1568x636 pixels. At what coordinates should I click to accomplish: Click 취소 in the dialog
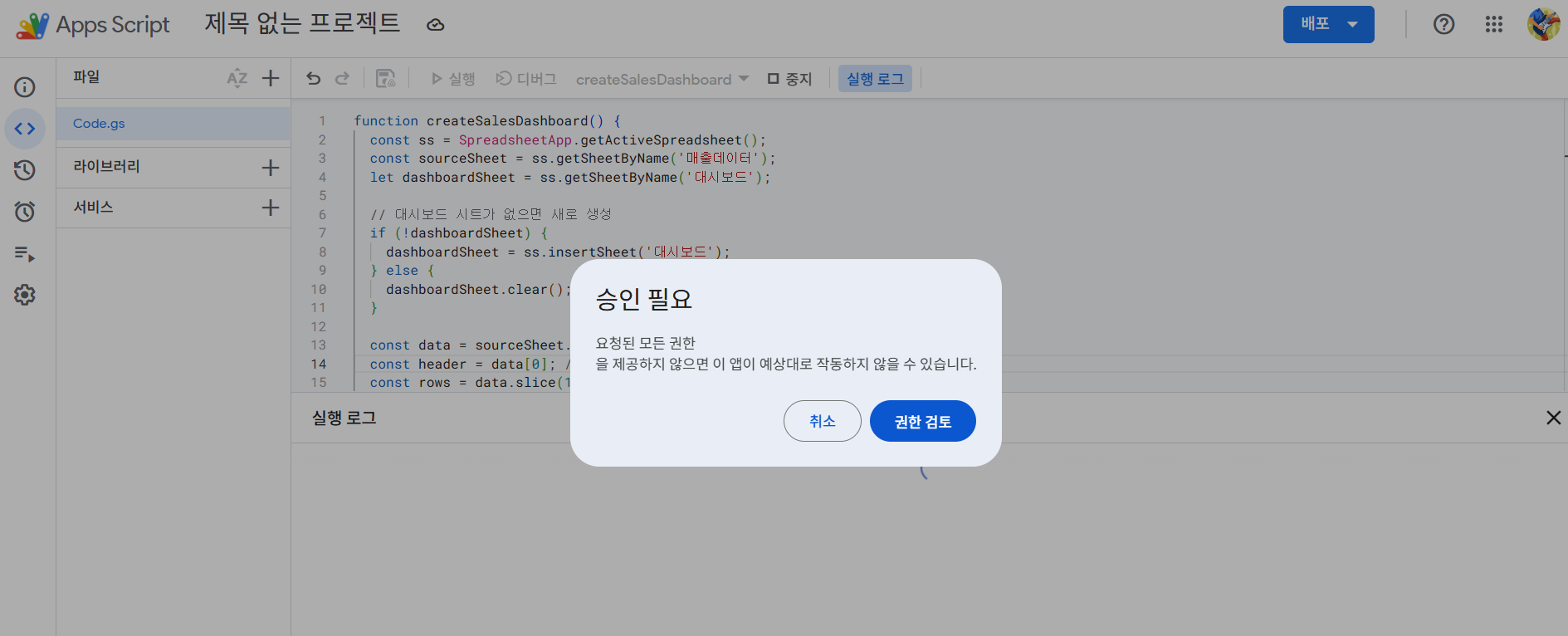point(823,421)
